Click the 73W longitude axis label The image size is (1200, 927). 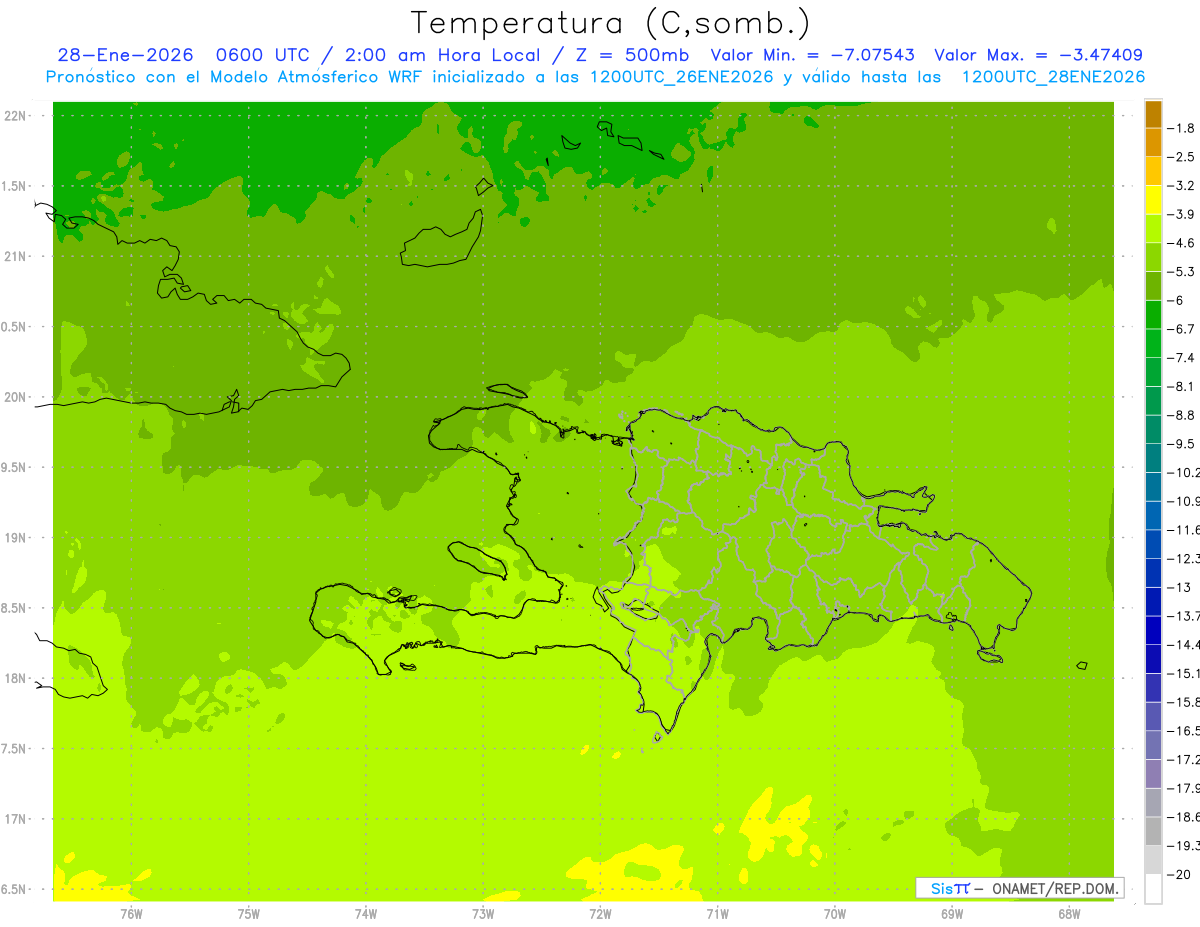[x=483, y=914]
